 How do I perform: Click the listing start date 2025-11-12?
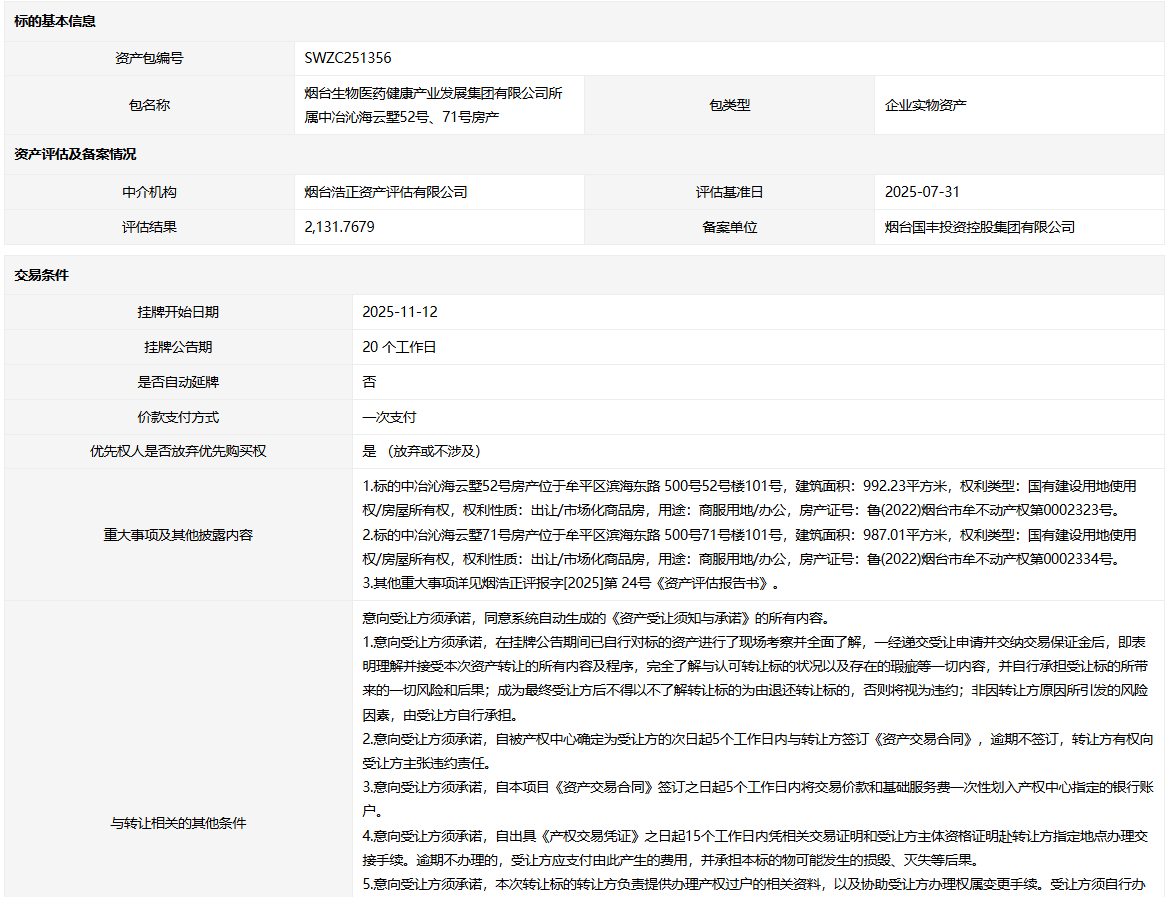[400, 312]
